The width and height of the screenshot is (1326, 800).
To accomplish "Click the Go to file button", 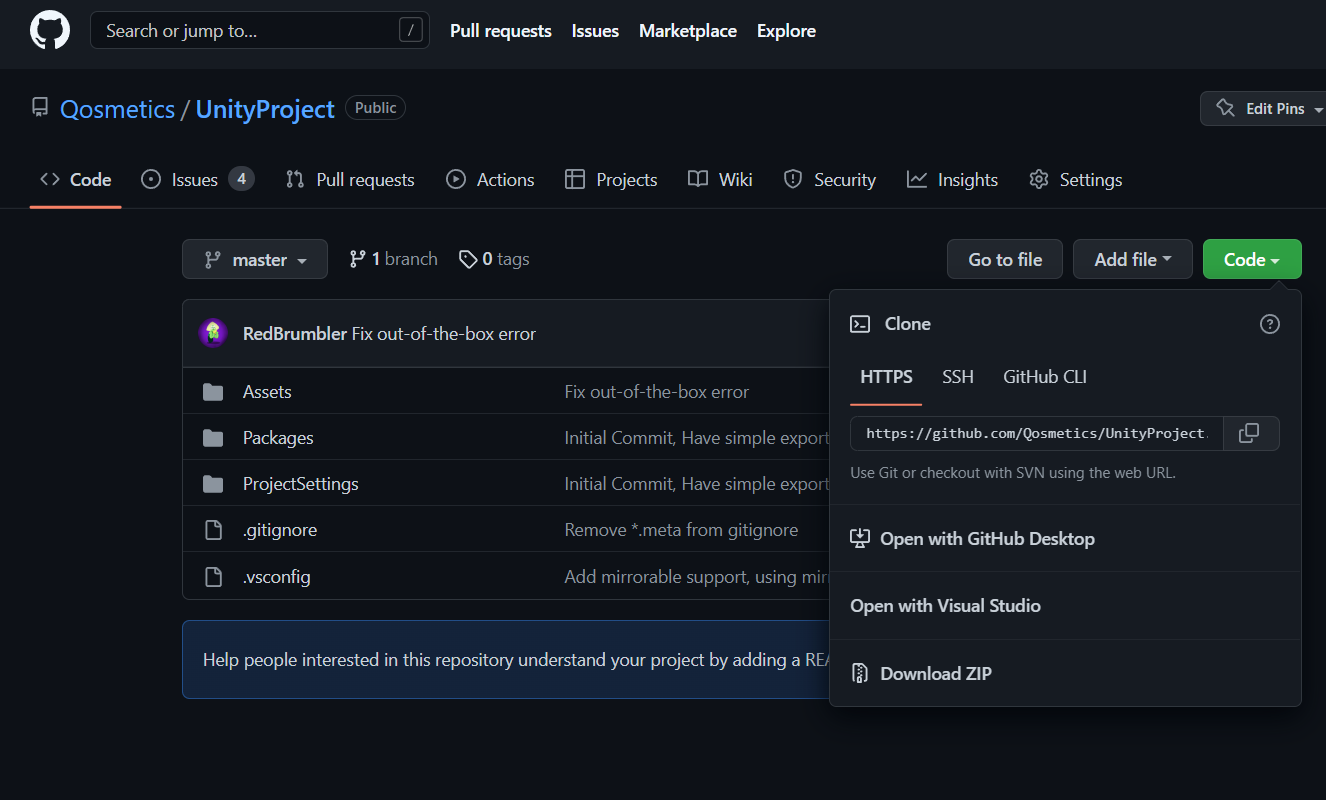I will click(x=1005, y=259).
